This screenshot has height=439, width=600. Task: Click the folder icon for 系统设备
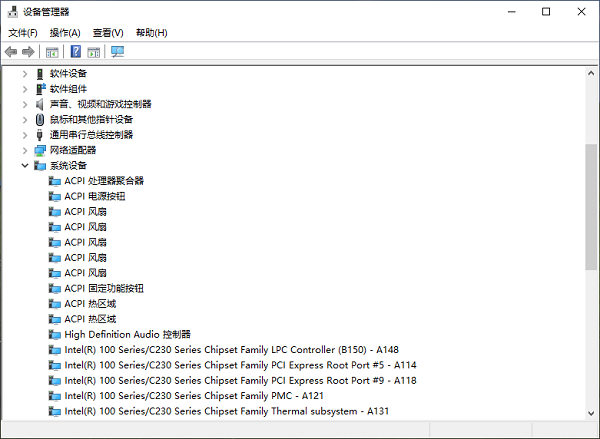point(40,166)
